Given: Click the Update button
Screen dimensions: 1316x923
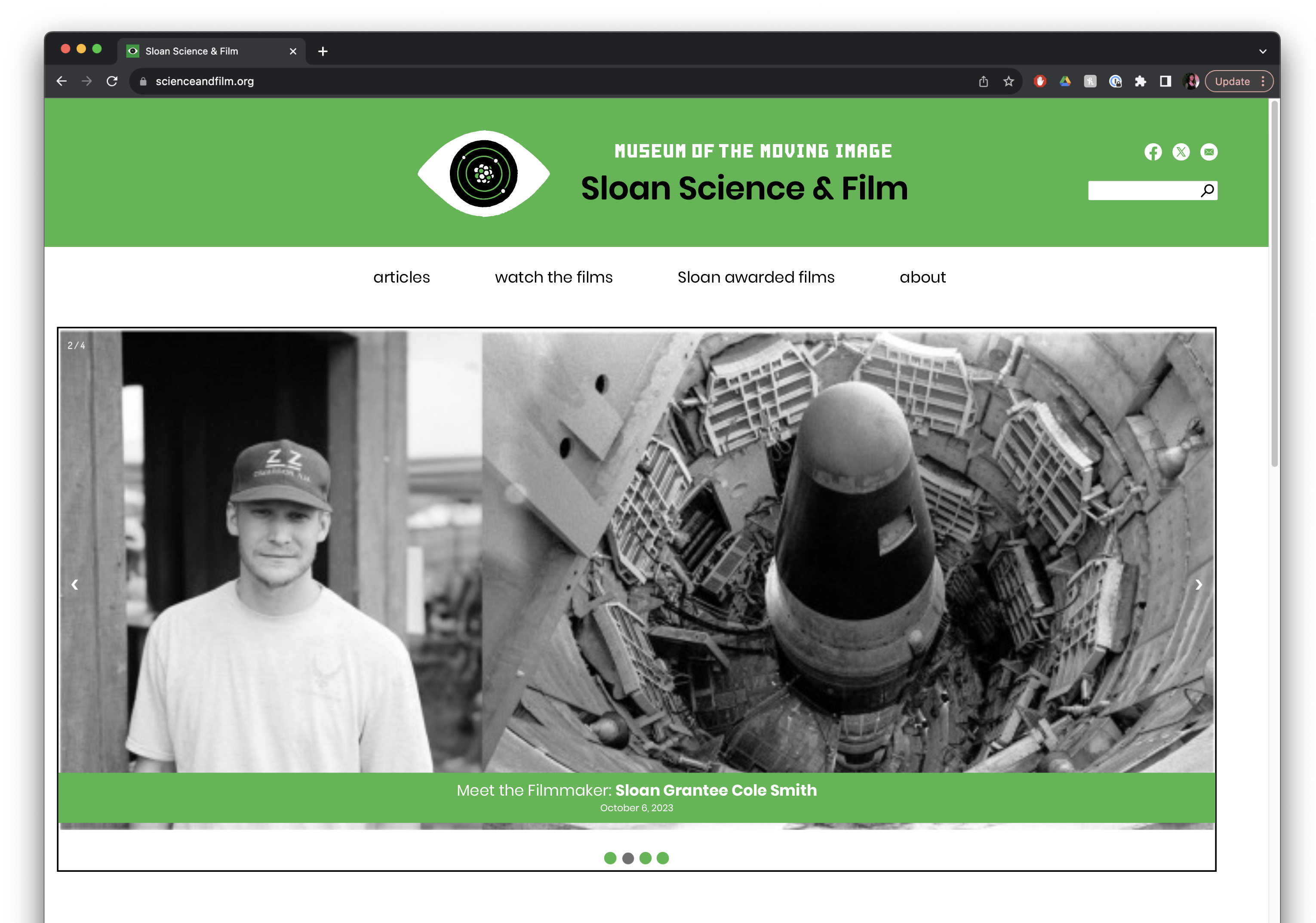Looking at the screenshot, I should click(1232, 81).
